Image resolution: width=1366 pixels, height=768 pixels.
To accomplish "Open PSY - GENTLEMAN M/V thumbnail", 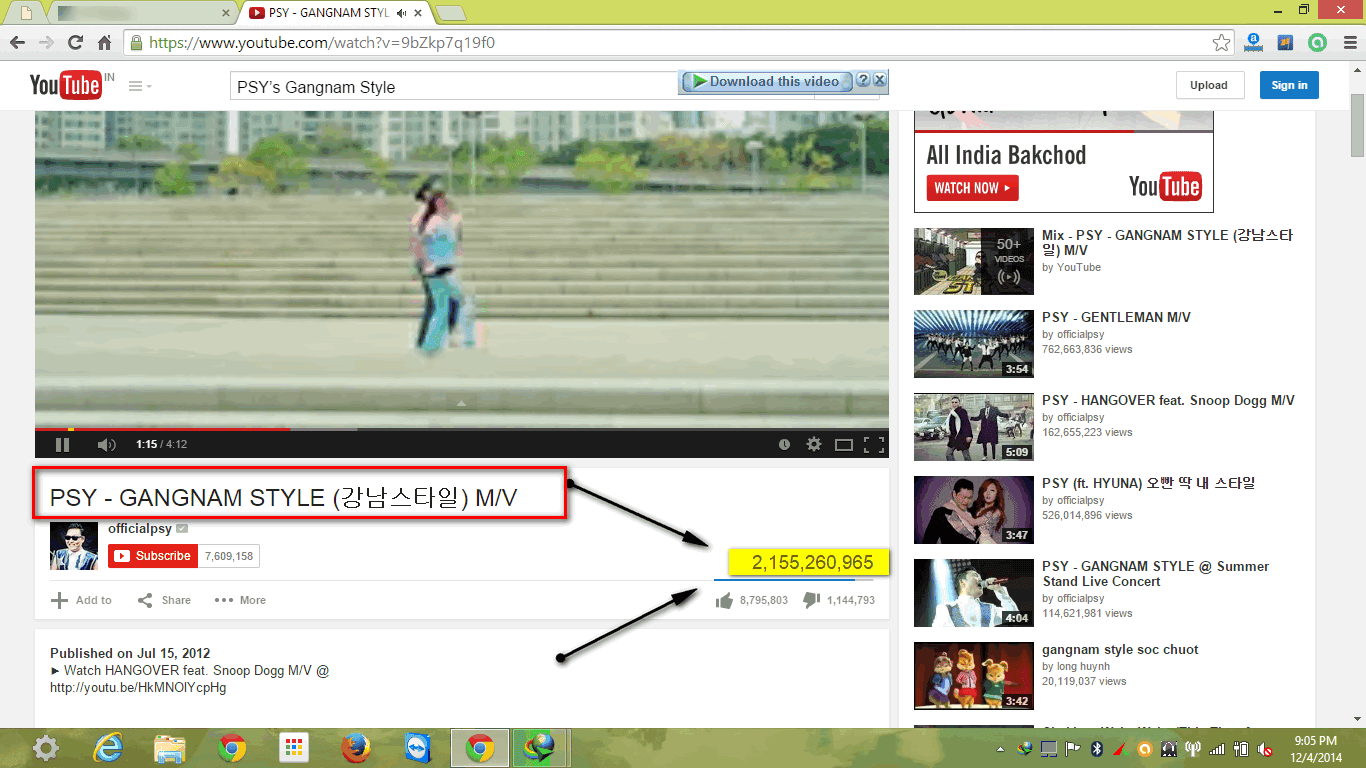I will 973,344.
